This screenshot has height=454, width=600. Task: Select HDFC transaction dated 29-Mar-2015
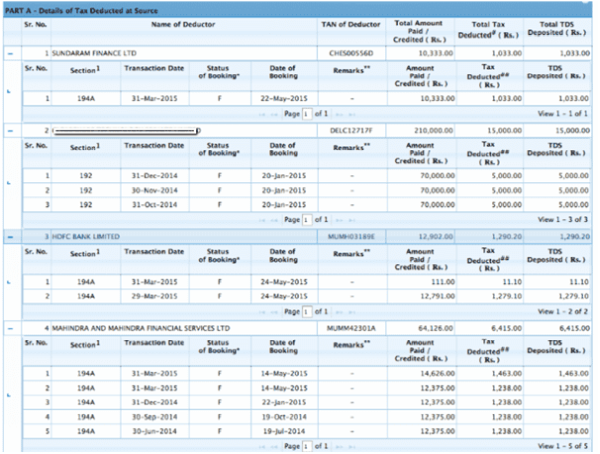(154, 295)
